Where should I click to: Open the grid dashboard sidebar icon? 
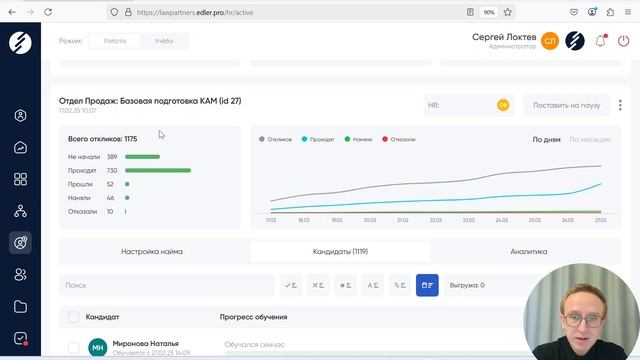pos(20,179)
